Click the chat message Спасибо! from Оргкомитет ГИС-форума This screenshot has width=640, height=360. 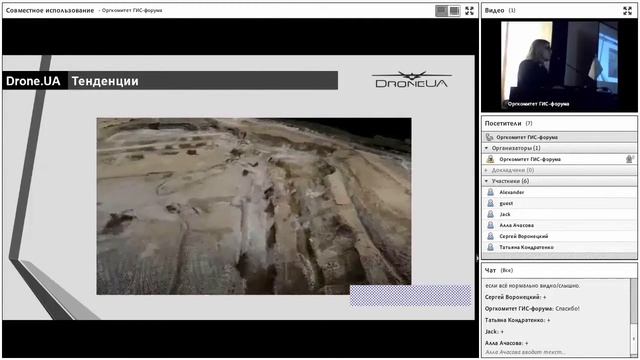tap(532, 309)
